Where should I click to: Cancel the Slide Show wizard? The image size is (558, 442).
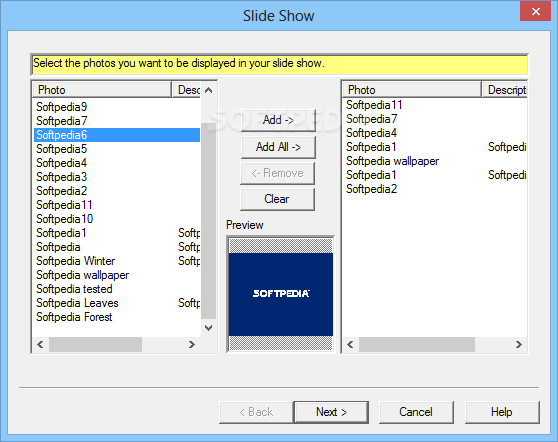(416, 412)
